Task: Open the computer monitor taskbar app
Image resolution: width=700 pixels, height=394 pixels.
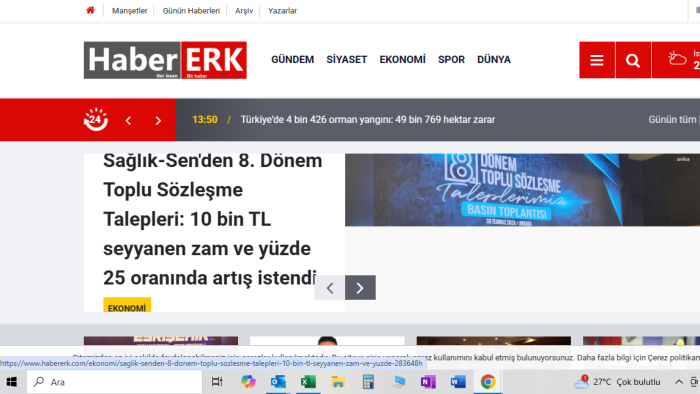Action: coord(399,382)
